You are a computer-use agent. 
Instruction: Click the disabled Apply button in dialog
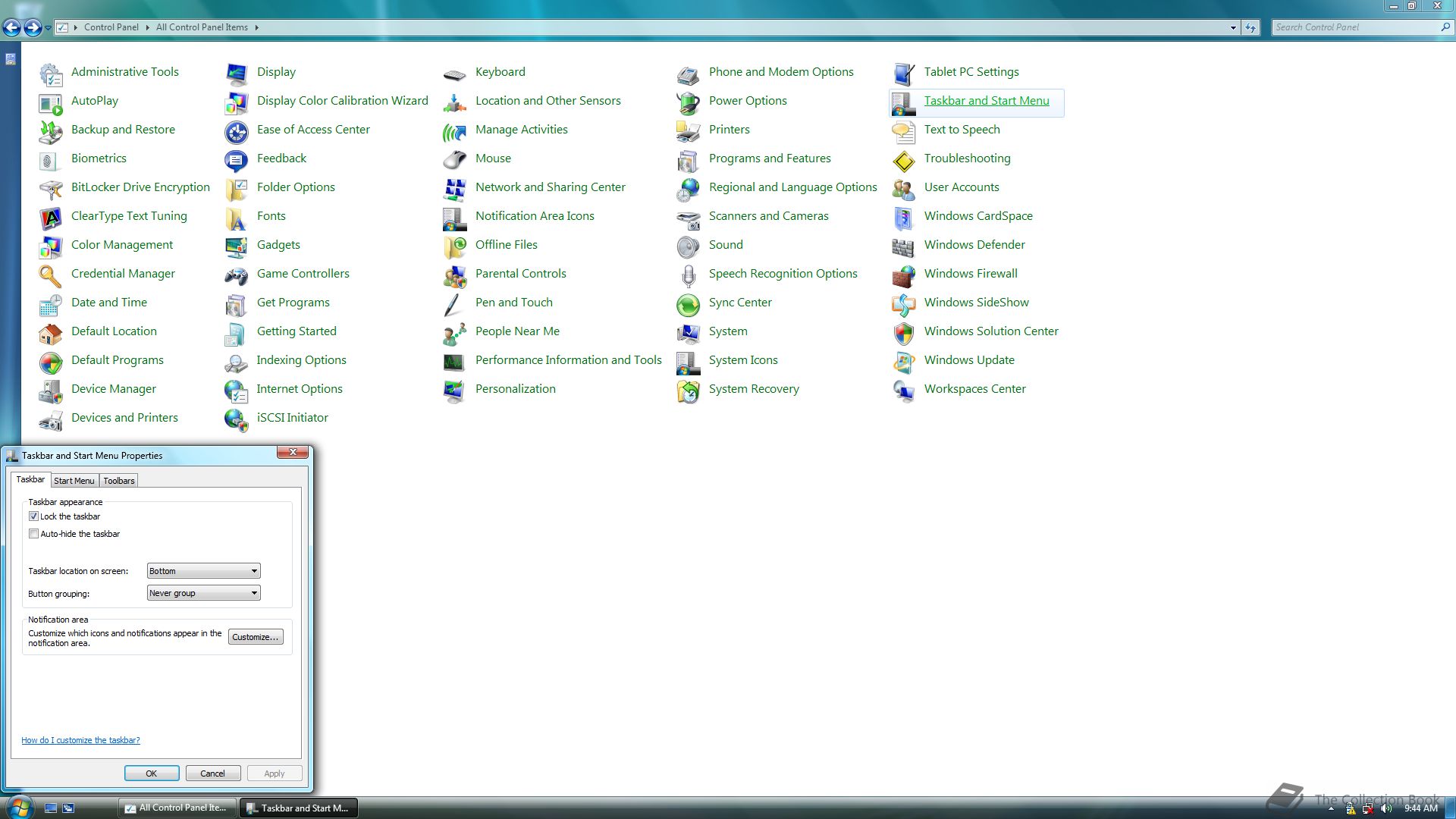click(x=275, y=773)
